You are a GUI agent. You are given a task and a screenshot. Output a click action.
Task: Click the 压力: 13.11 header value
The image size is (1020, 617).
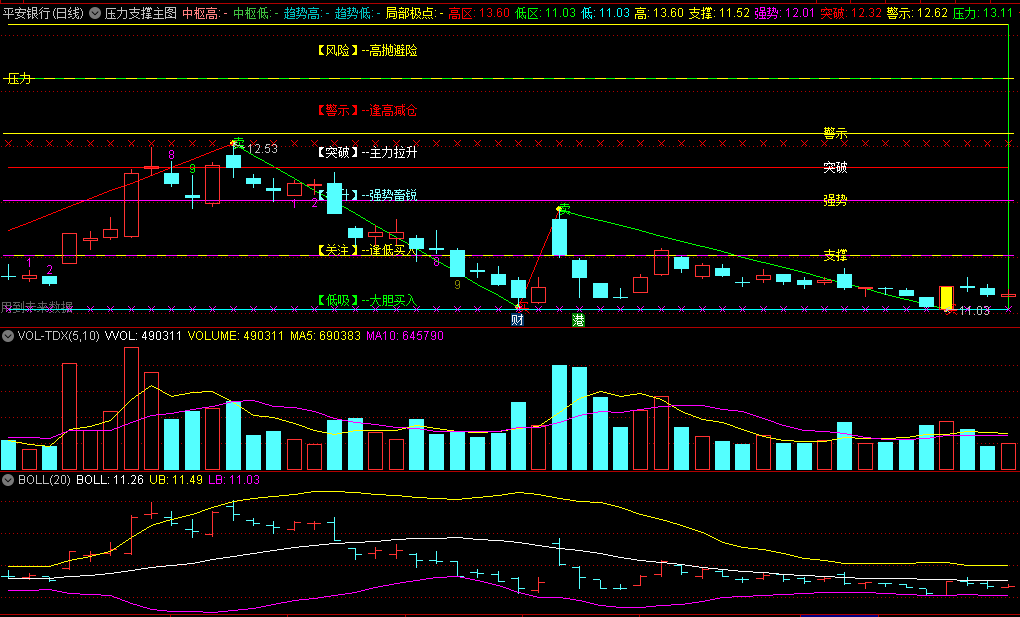(984, 13)
